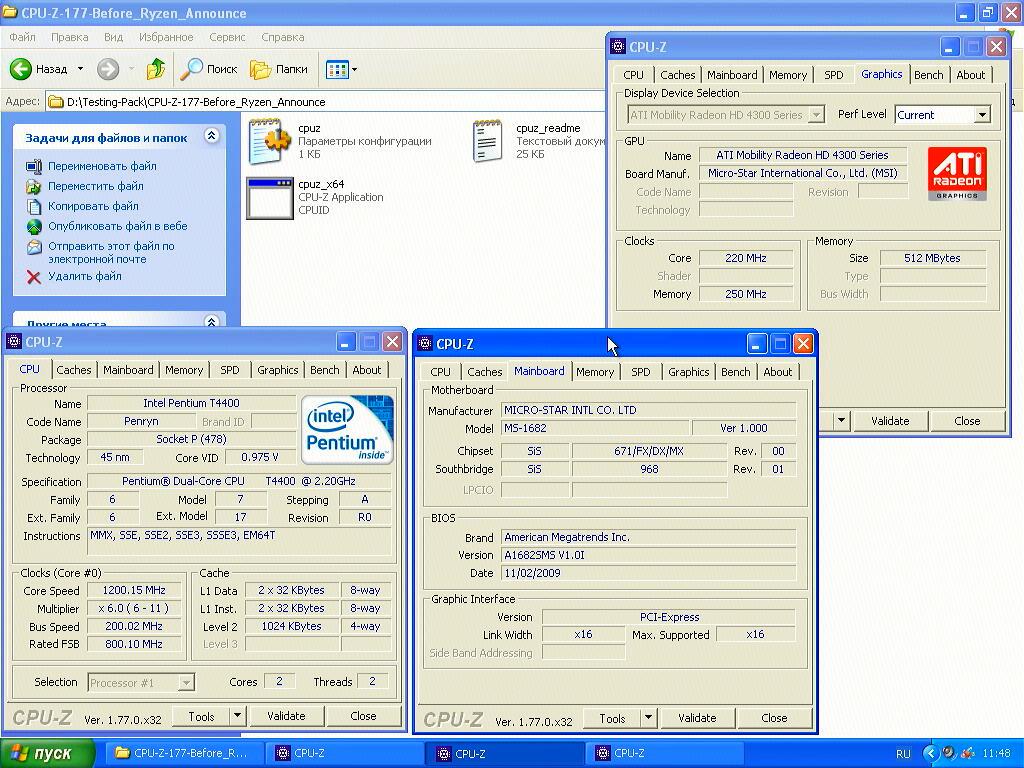Click the Up folder icon in toolbar

click(x=155, y=69)
